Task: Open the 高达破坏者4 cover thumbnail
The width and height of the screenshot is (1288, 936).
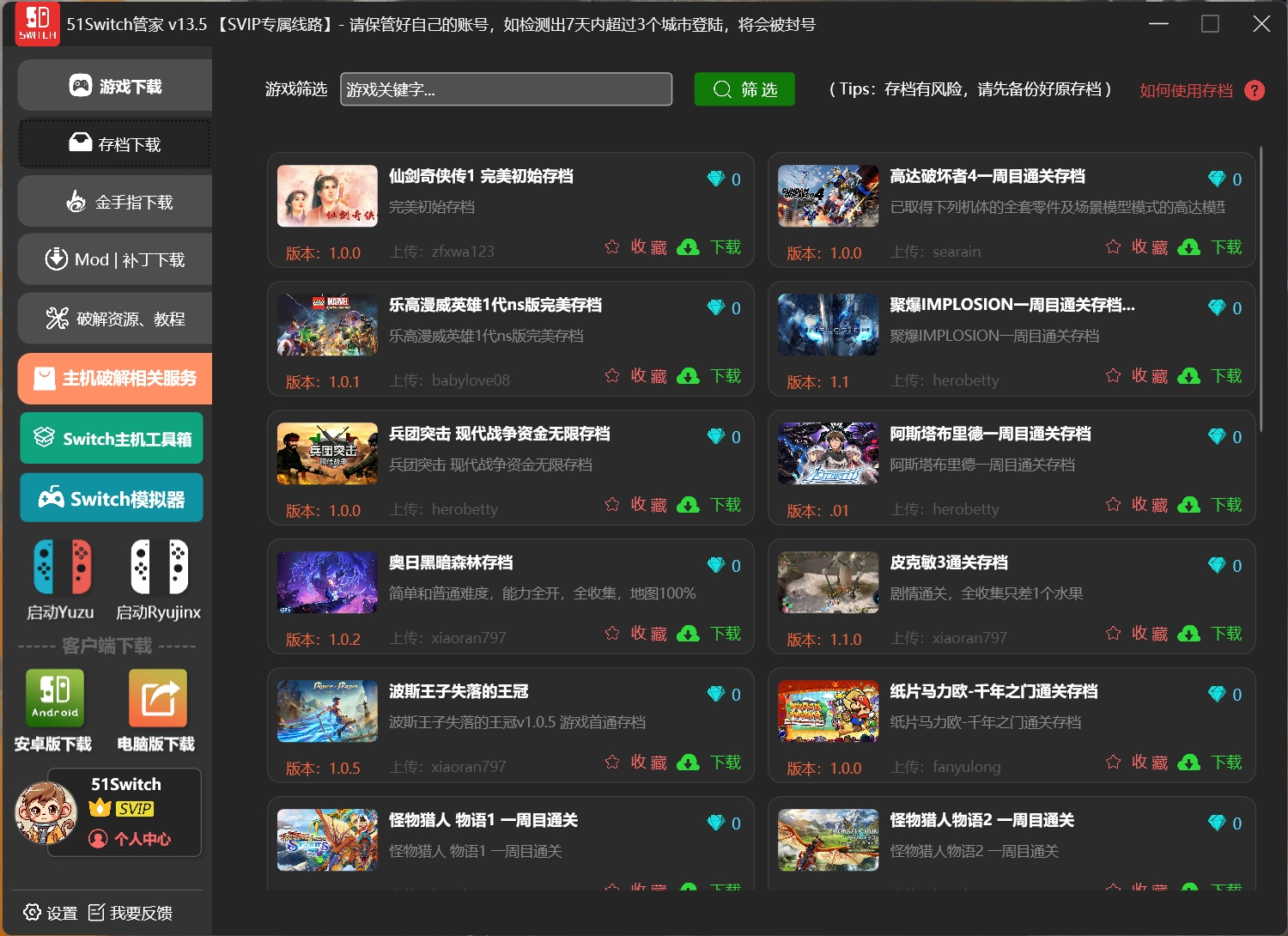Action: (828, 196)
